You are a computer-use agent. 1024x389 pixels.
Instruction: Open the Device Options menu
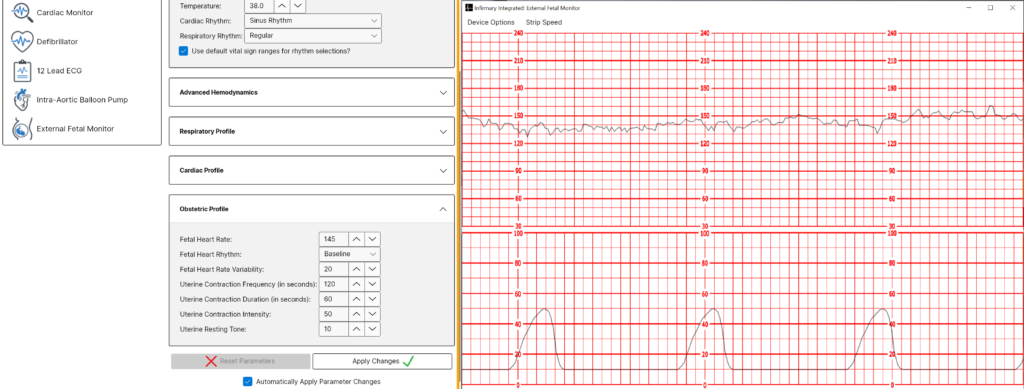tap(490, 22)
